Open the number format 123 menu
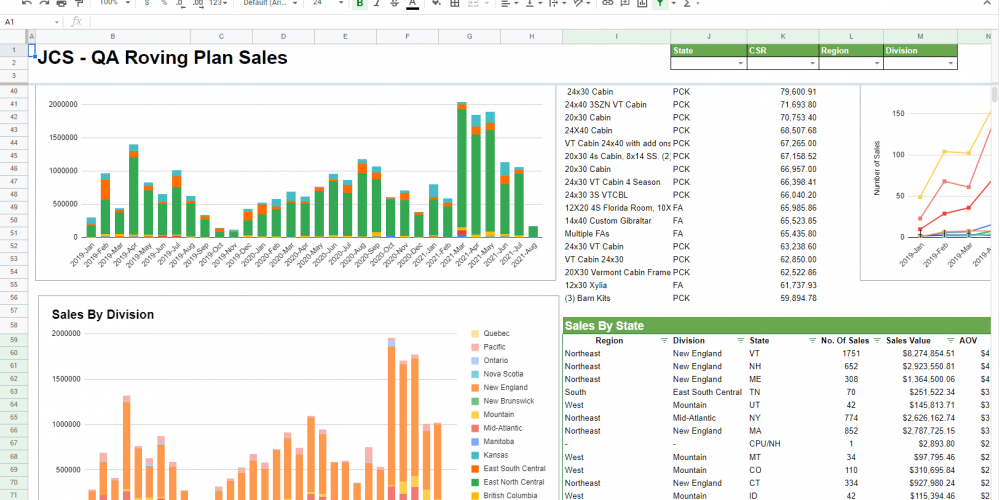 click(x=217, y=3)
